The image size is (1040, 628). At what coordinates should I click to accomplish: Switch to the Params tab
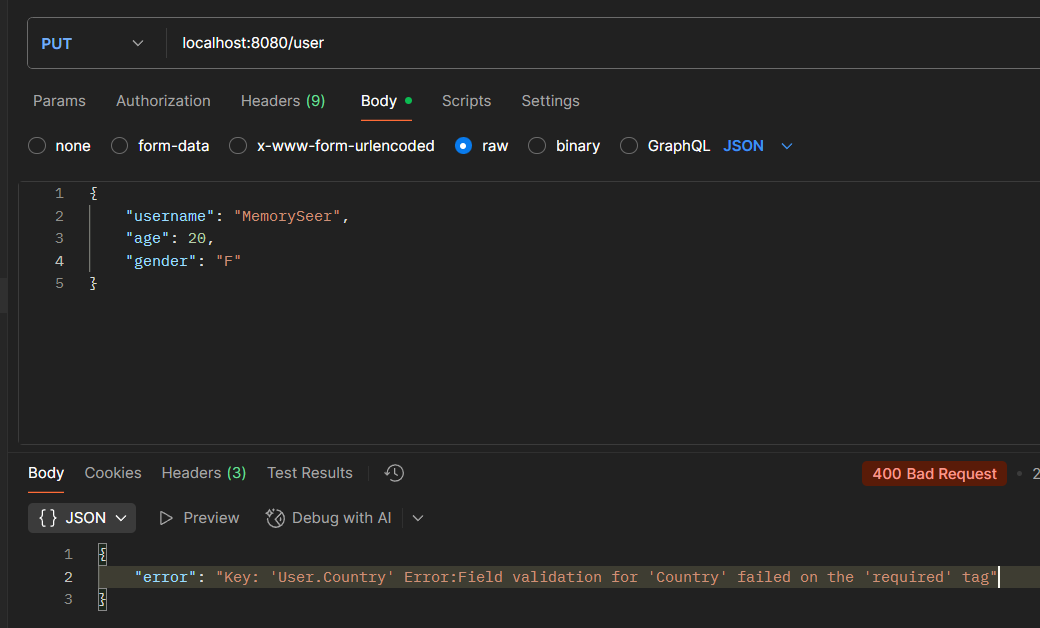point(59,101)
